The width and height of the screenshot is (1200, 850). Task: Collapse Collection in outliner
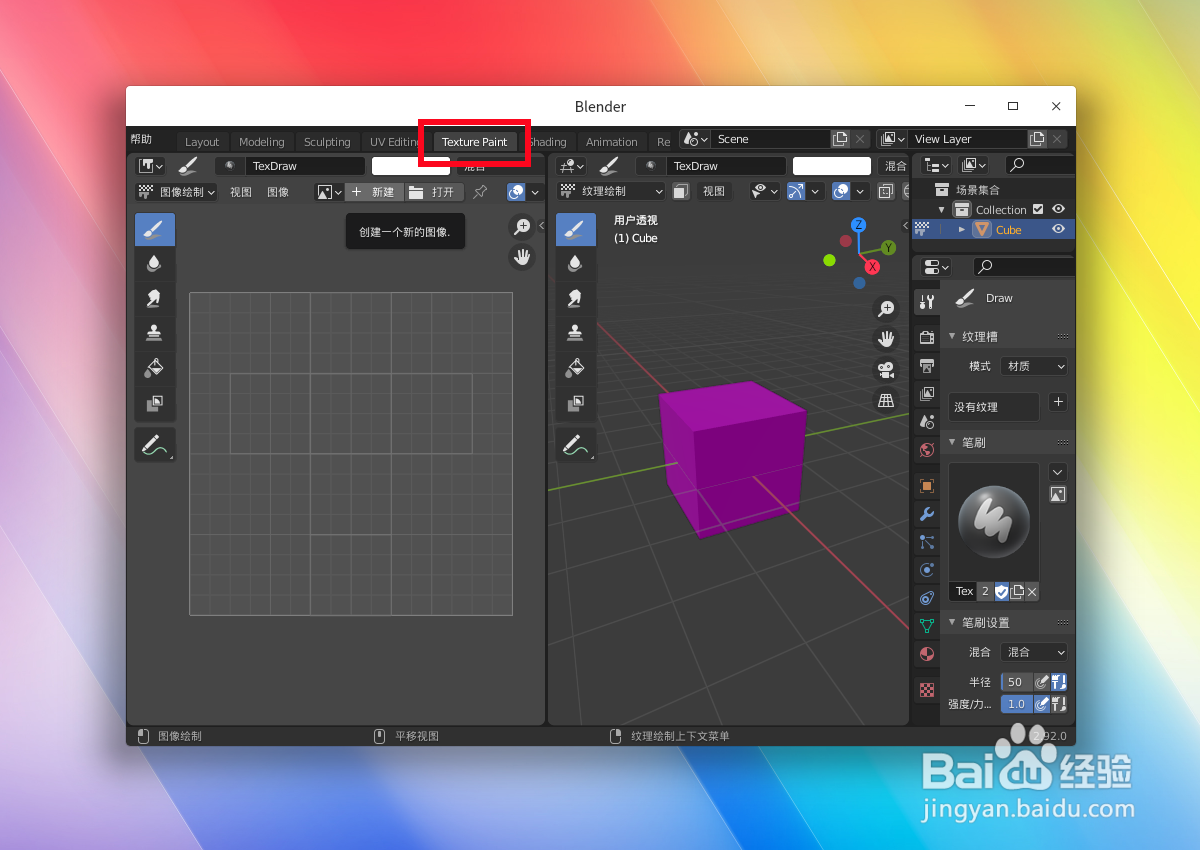tap(941, 209)
